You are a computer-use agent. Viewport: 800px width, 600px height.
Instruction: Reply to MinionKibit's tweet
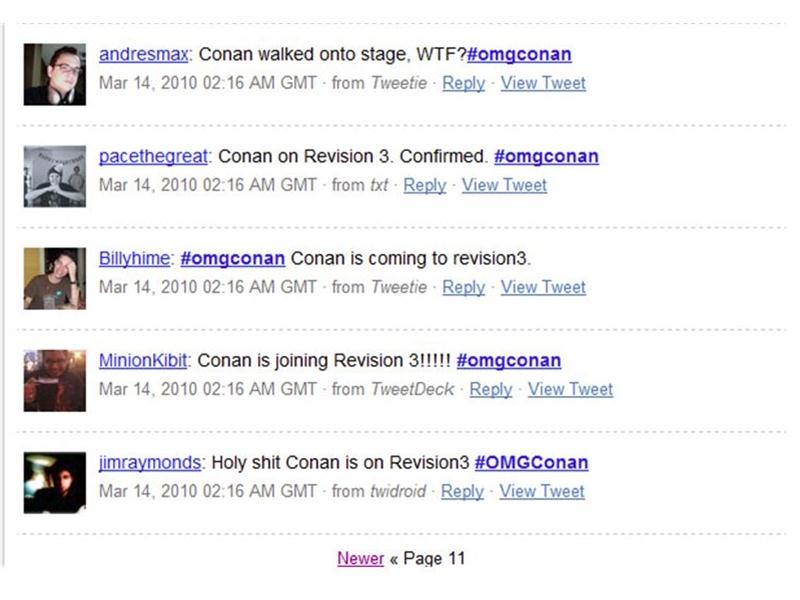pos(492,390)
